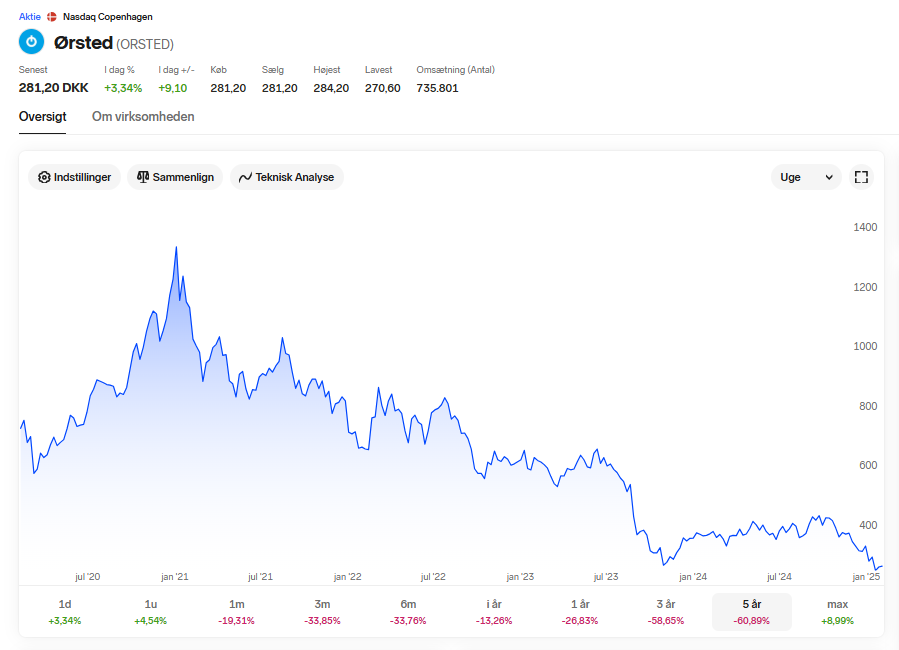Open Indstillinger chart settings
This screenshot has height=650, width=899.
pos(75,177)
